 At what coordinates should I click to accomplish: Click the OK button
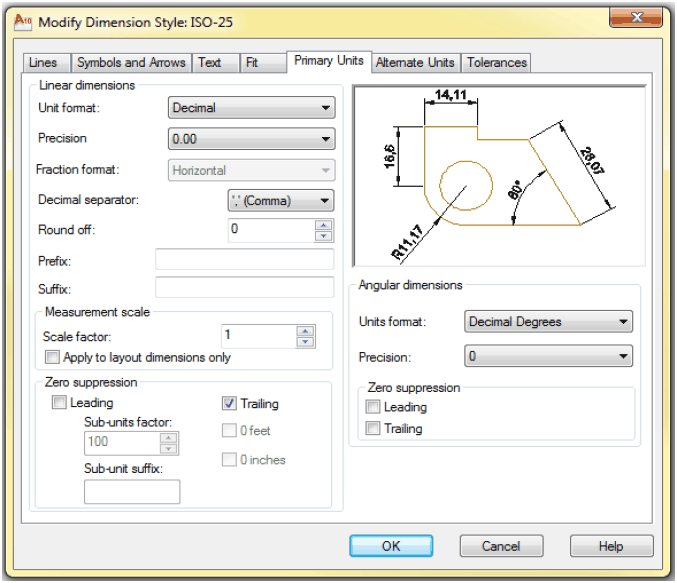pos(391,546)
